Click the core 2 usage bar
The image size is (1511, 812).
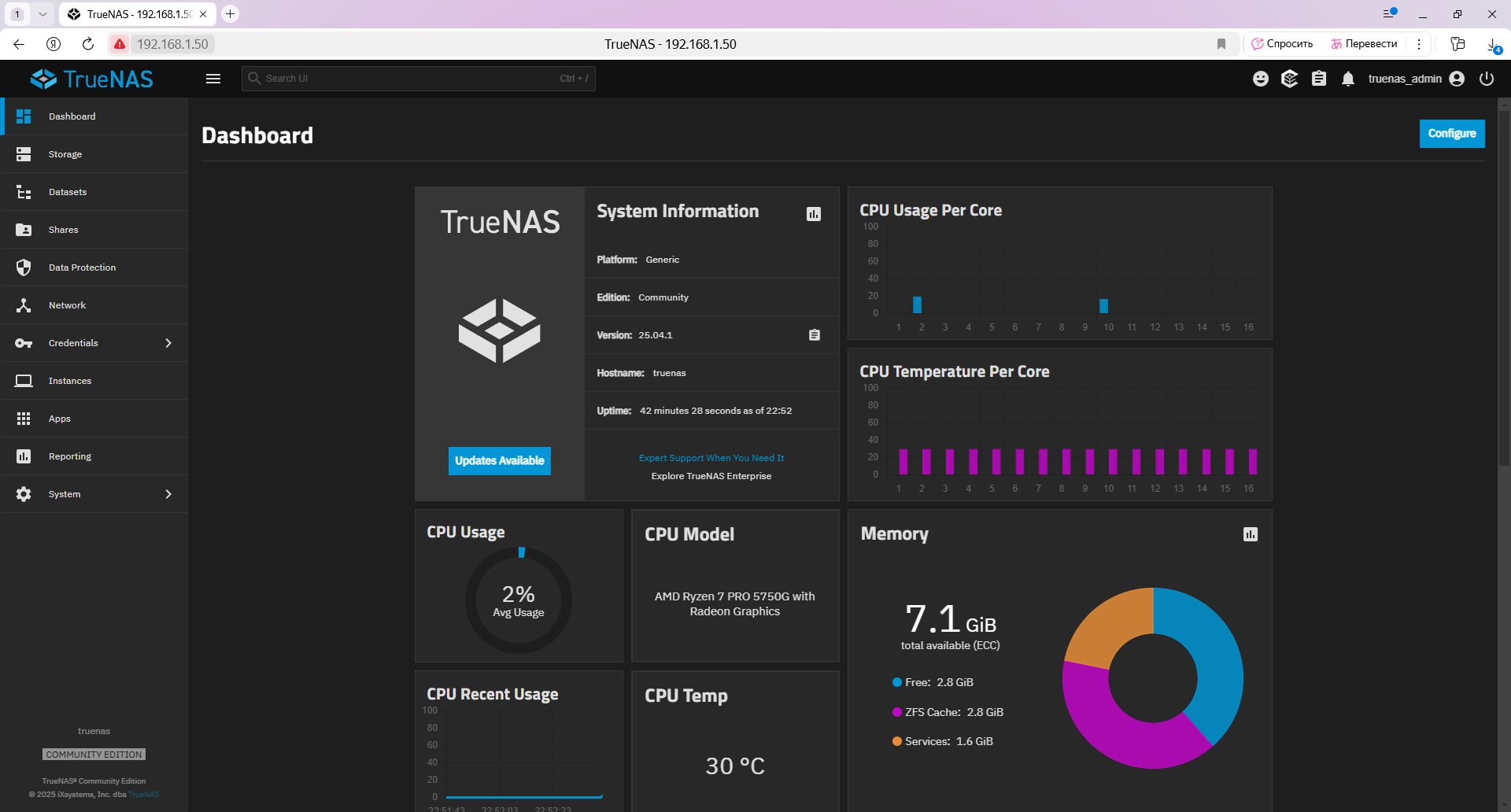(917, 304)
